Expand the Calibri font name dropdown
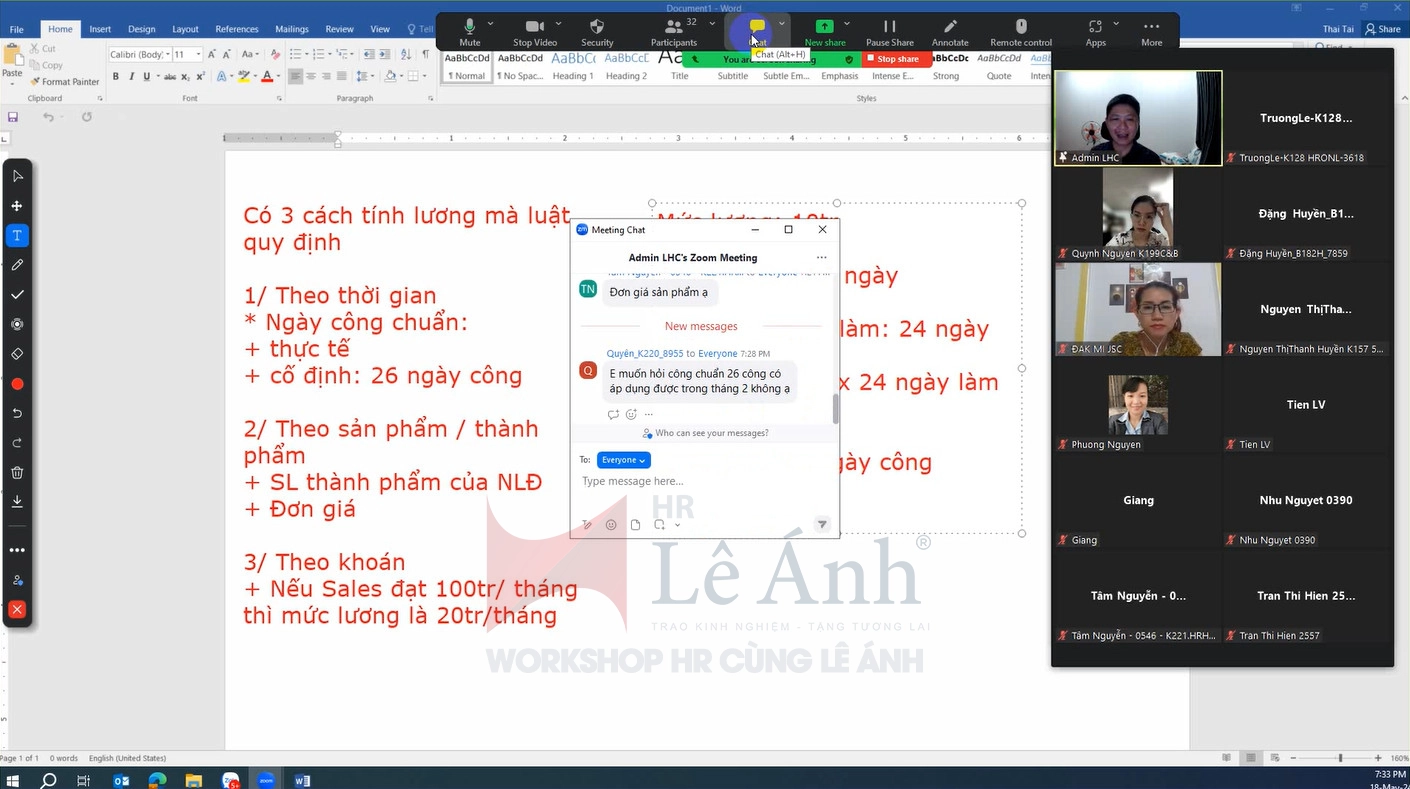 tap(167, 55)
